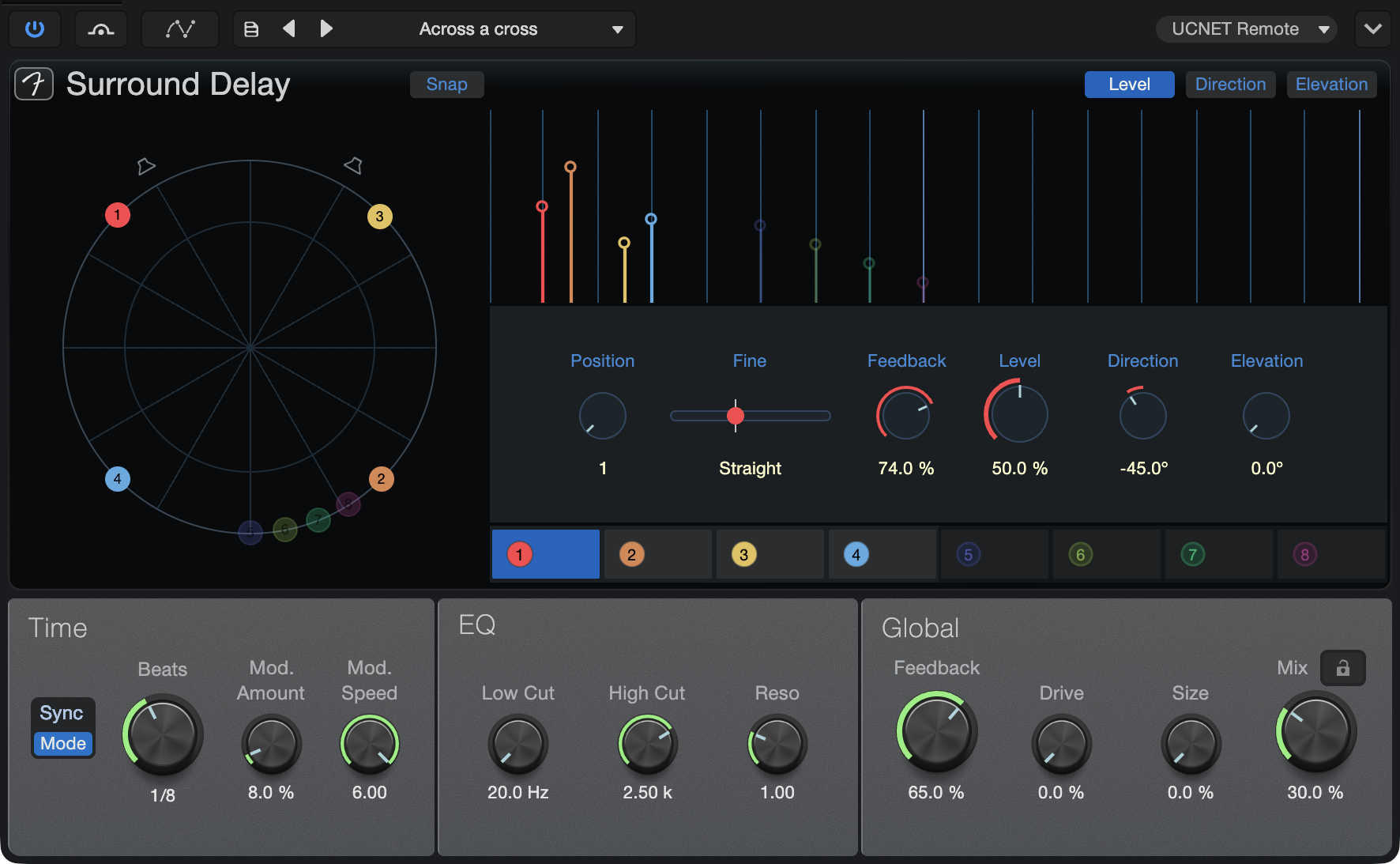
Task: Click the tap Direction value -45.0°
Action: (x=1144, y=468)
